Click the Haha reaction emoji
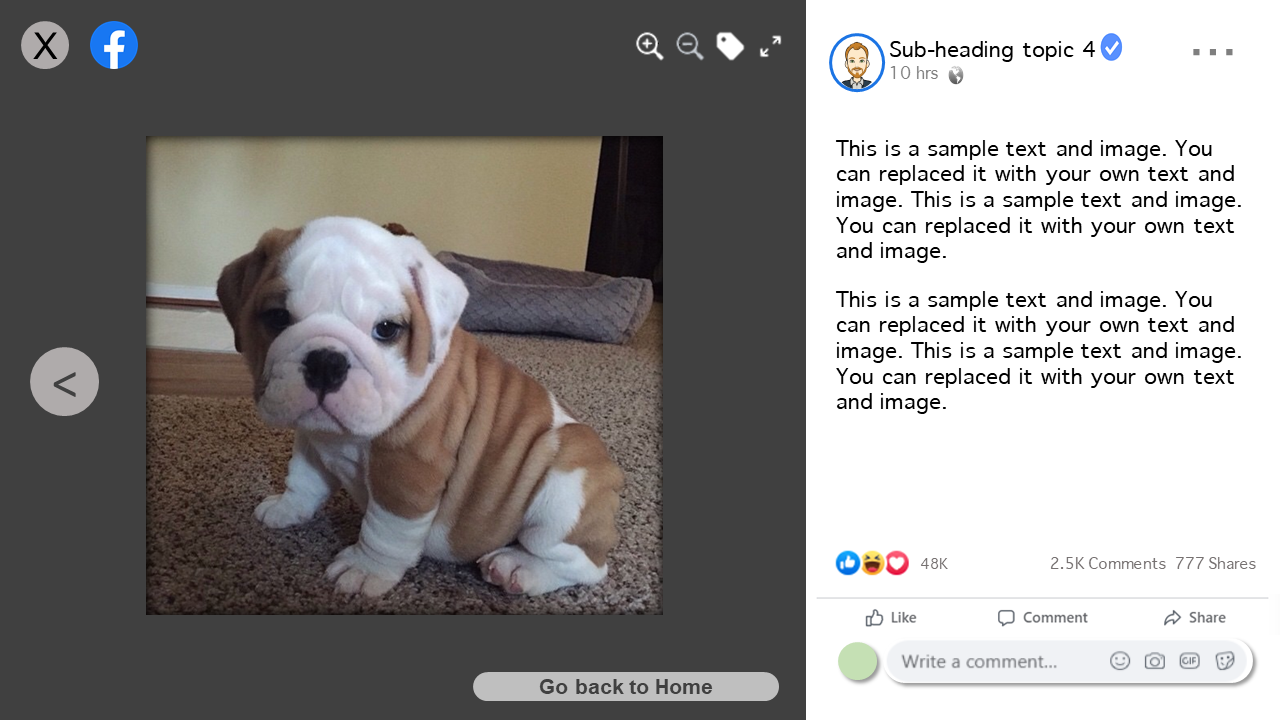1280x720 pixels. click(872, 563)
